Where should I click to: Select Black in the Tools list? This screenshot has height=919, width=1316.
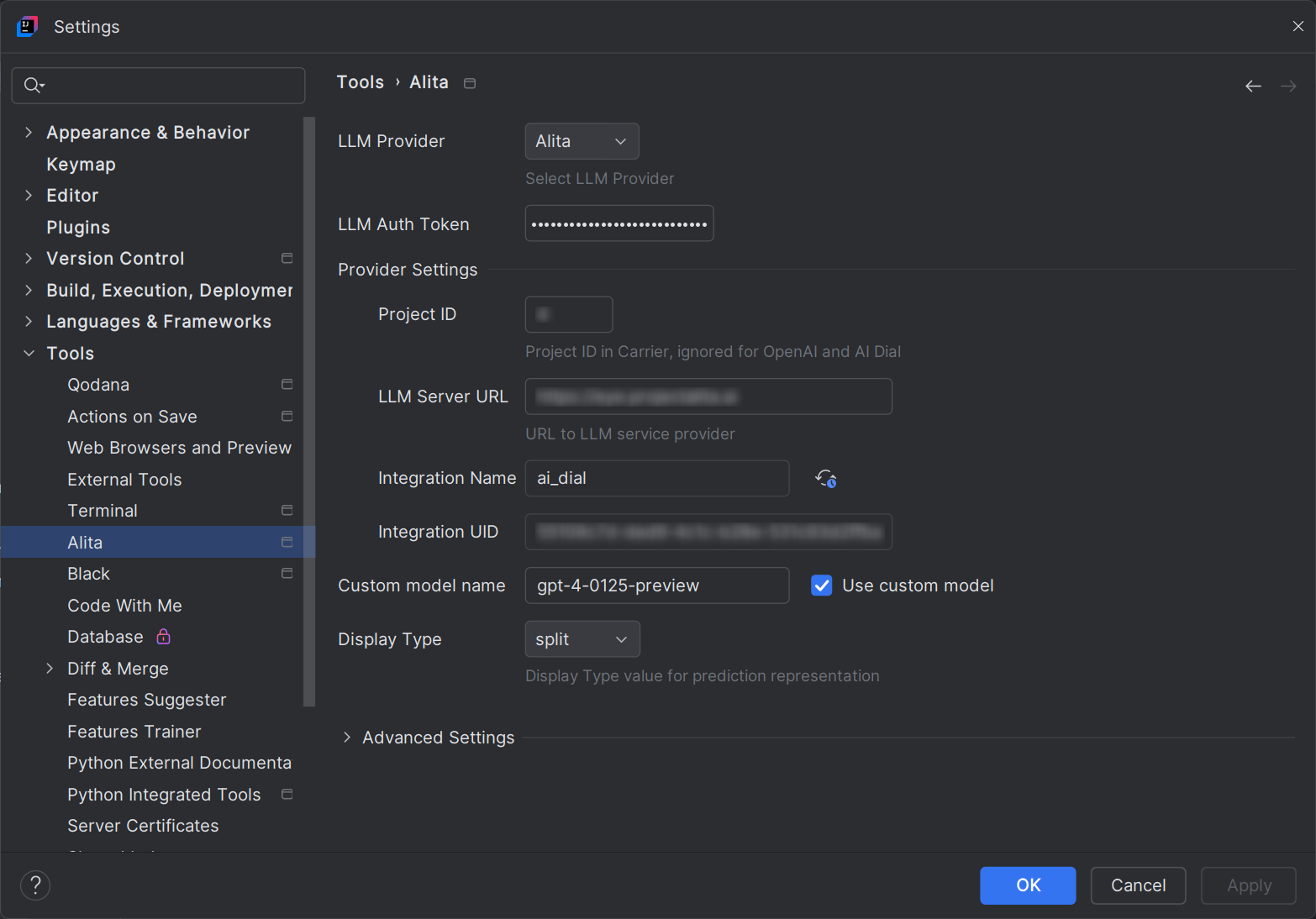point(88,574)
